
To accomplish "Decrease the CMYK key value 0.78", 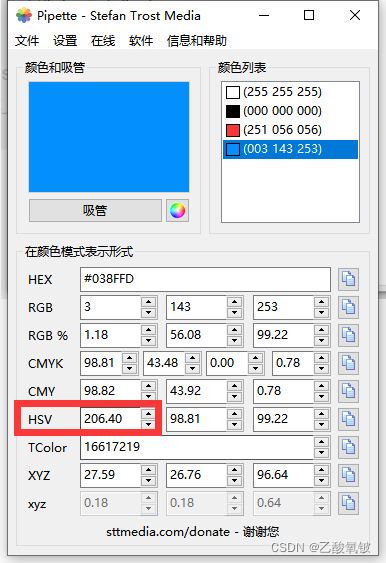I will pos(321,369).
